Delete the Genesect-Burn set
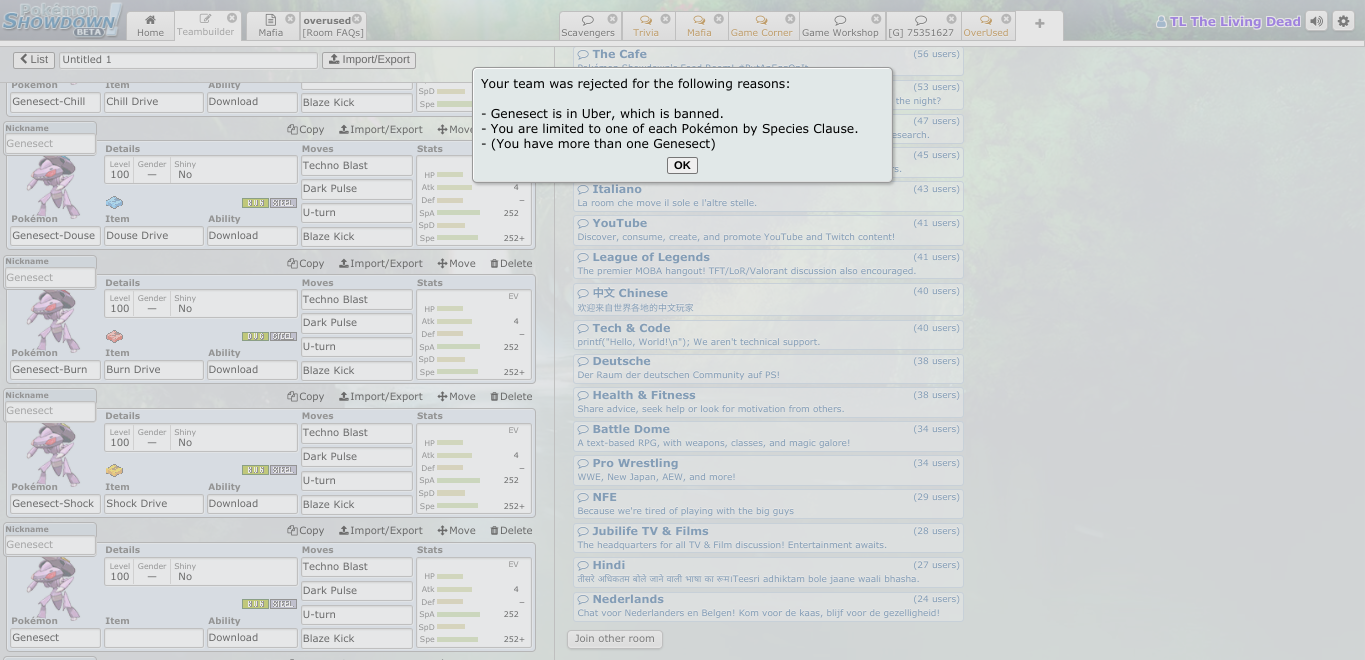Image resolution: width=1365 pixels, height=660 pixels. 511,264
